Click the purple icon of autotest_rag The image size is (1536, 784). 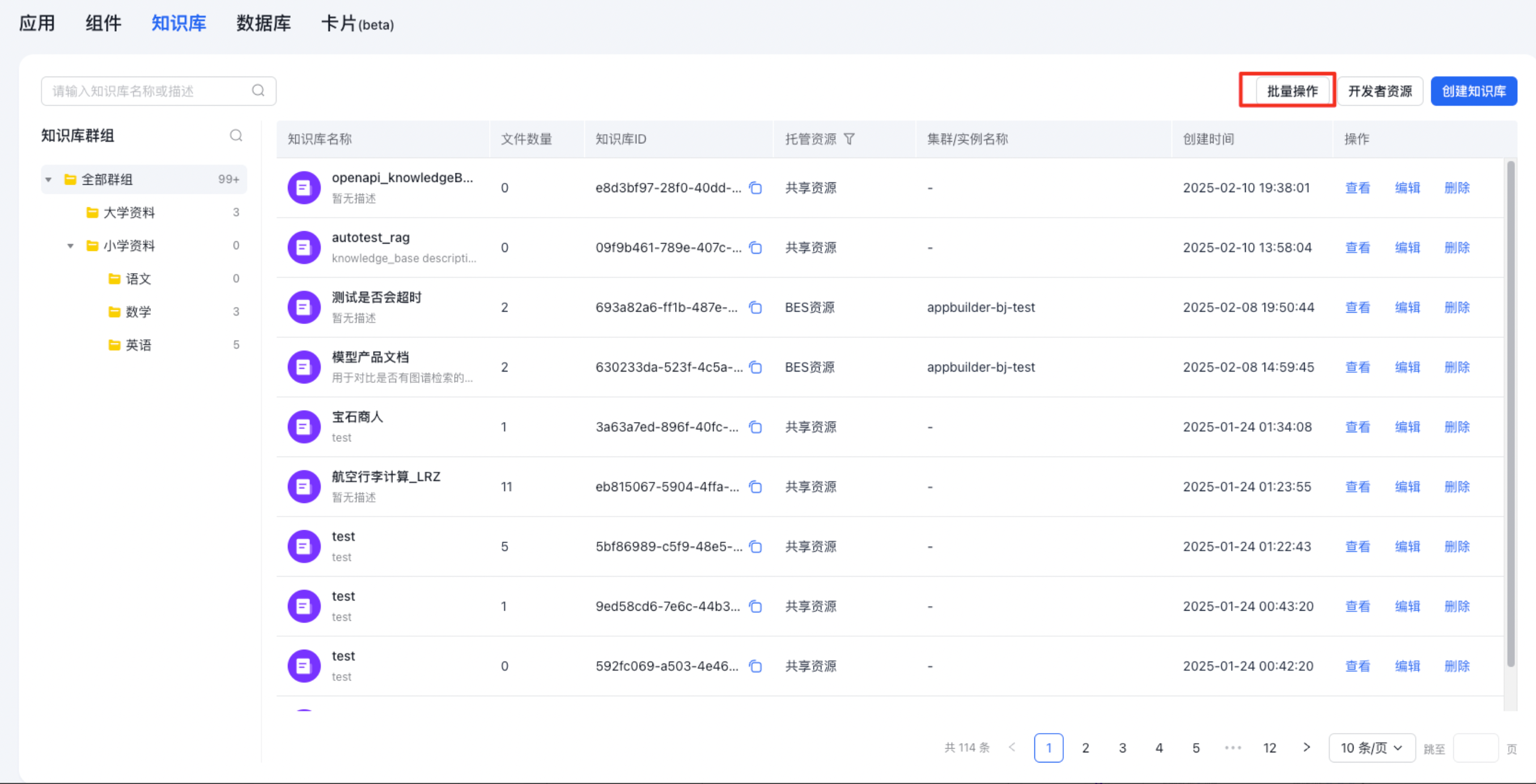(x=304, y=247)
